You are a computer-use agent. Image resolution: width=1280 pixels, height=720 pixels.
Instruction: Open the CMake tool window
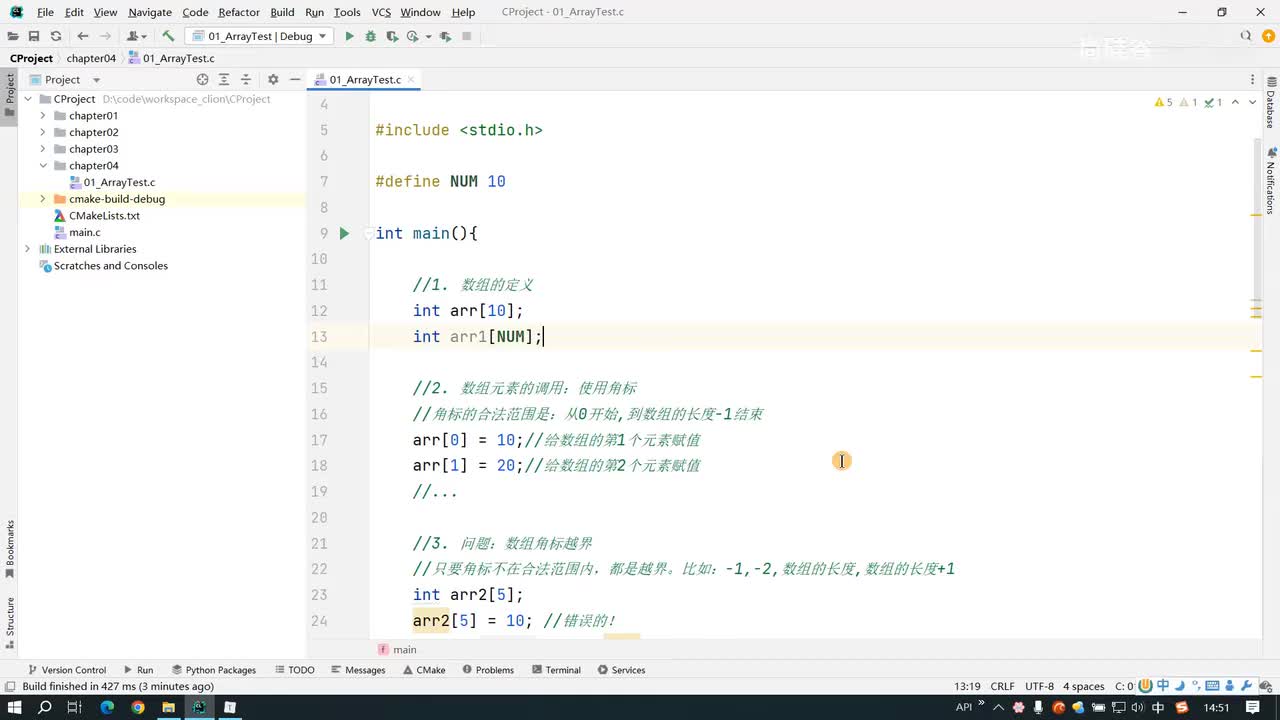tap(424, 670)
